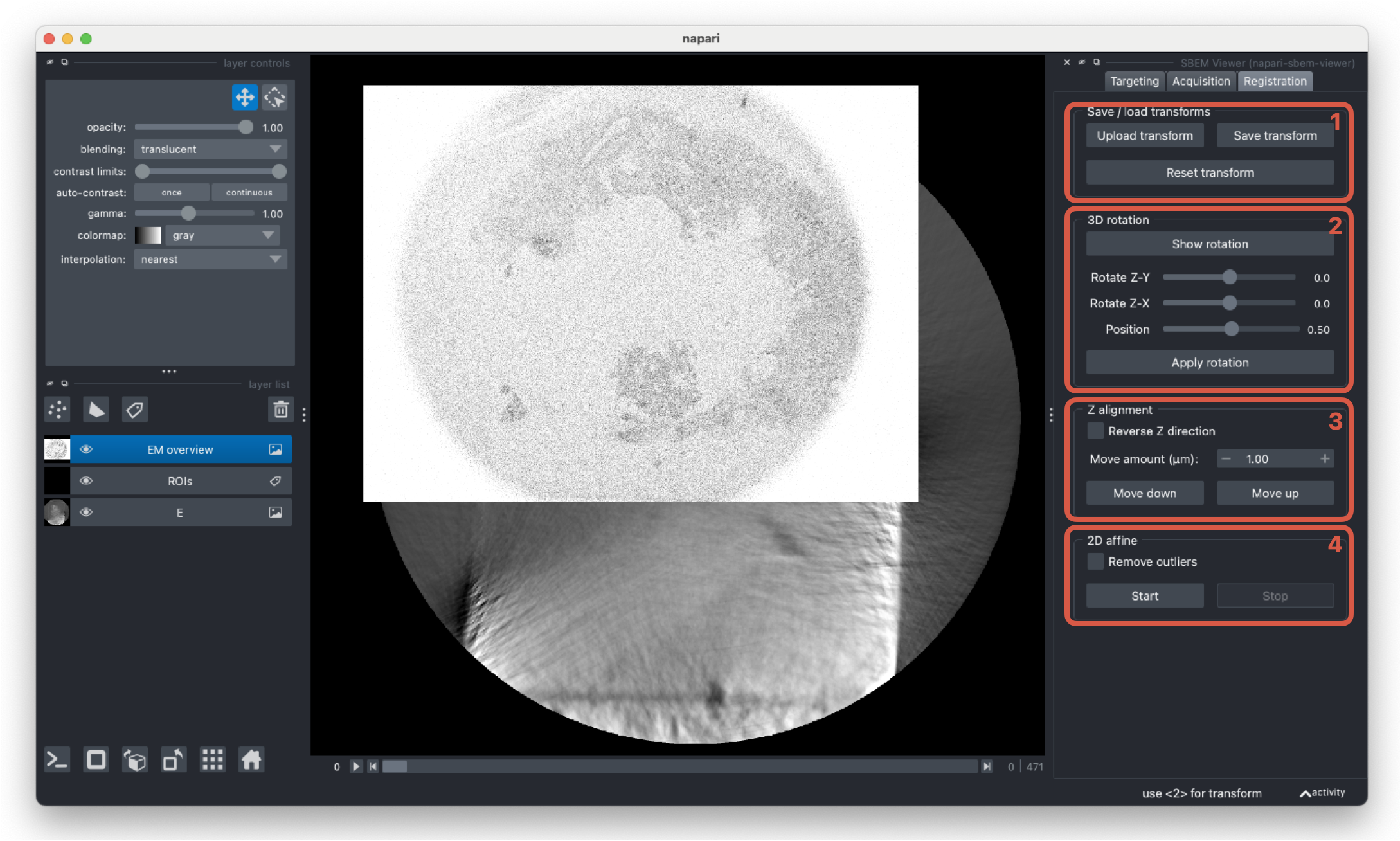Hide the E layer eye icon
1400x841 pixels.
tap(86, 512)
